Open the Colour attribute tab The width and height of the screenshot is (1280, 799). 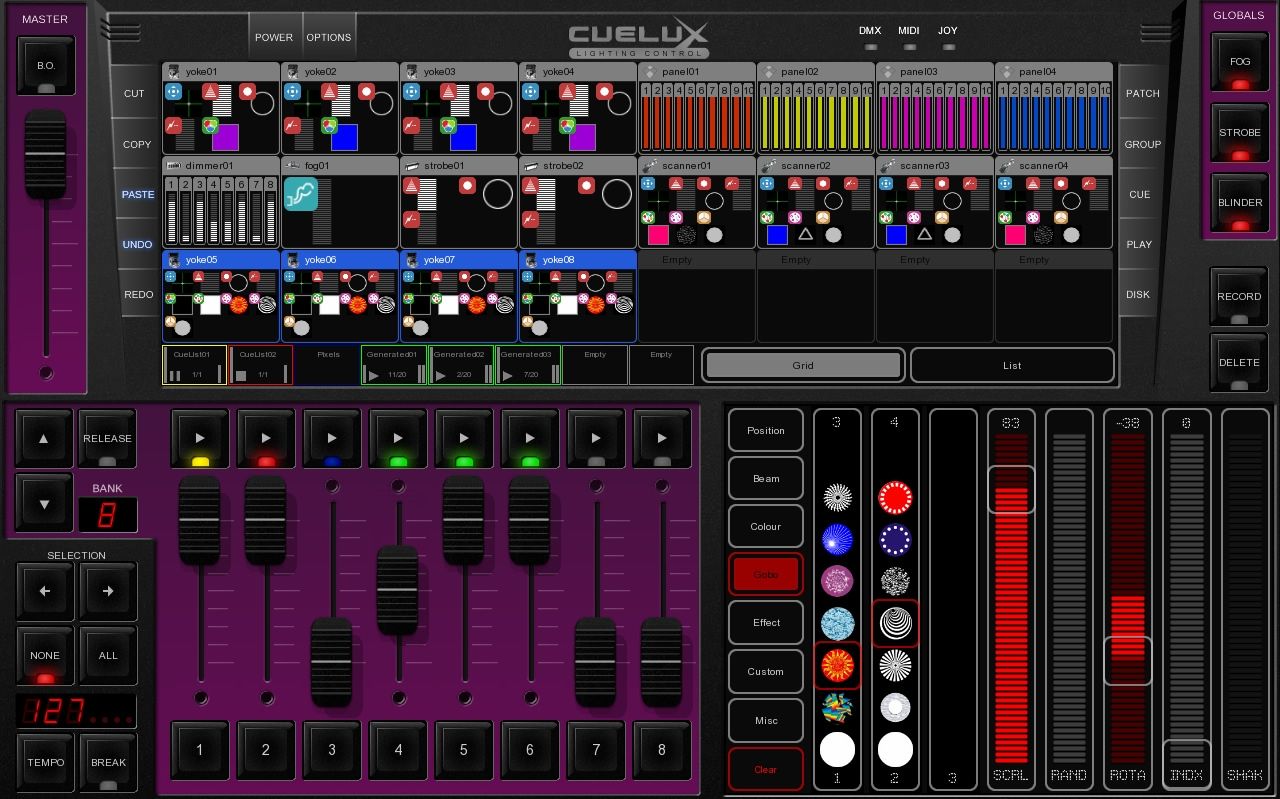tap(766, 527)
